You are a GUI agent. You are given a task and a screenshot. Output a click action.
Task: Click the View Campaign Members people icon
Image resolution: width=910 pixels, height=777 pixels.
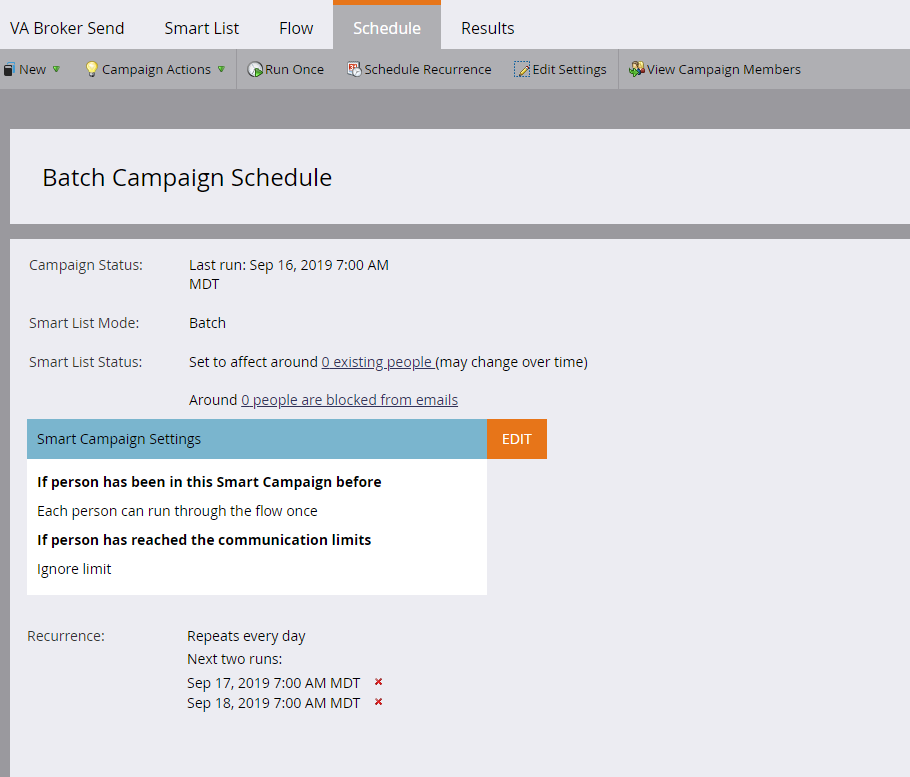pyautogui.click(x=636, y=70)
